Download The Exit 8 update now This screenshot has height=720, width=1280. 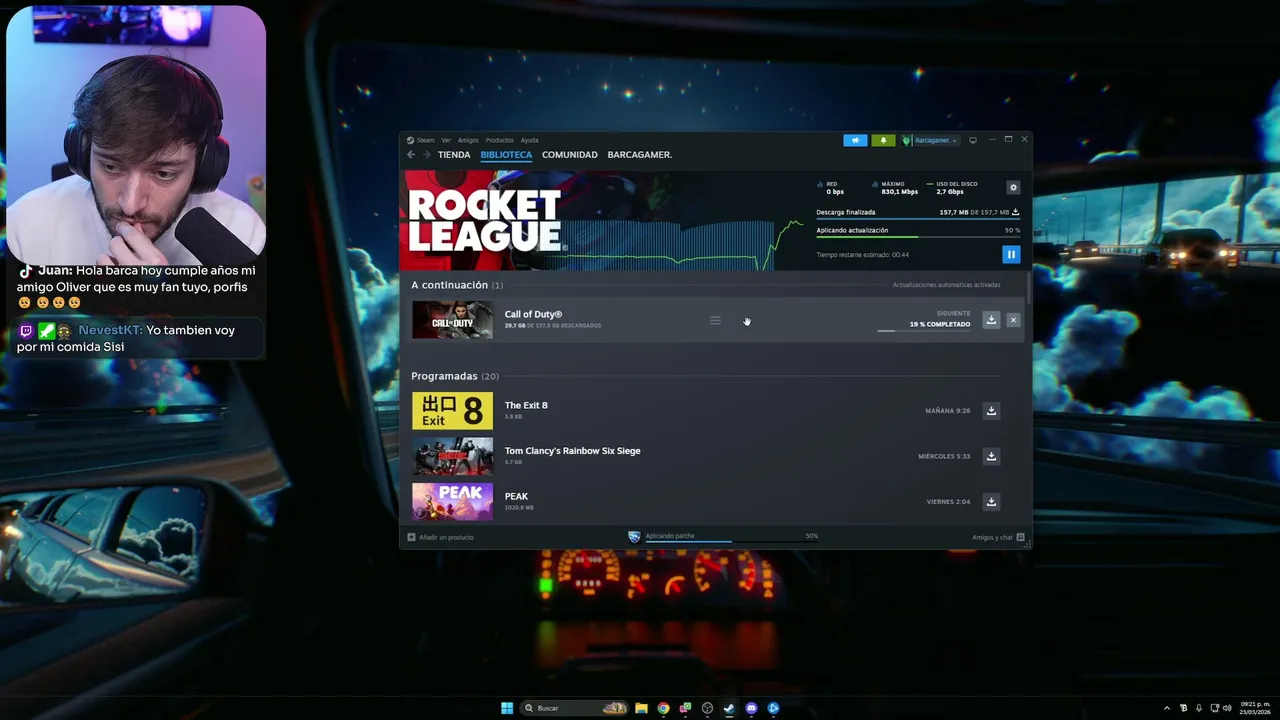[991, 411]
